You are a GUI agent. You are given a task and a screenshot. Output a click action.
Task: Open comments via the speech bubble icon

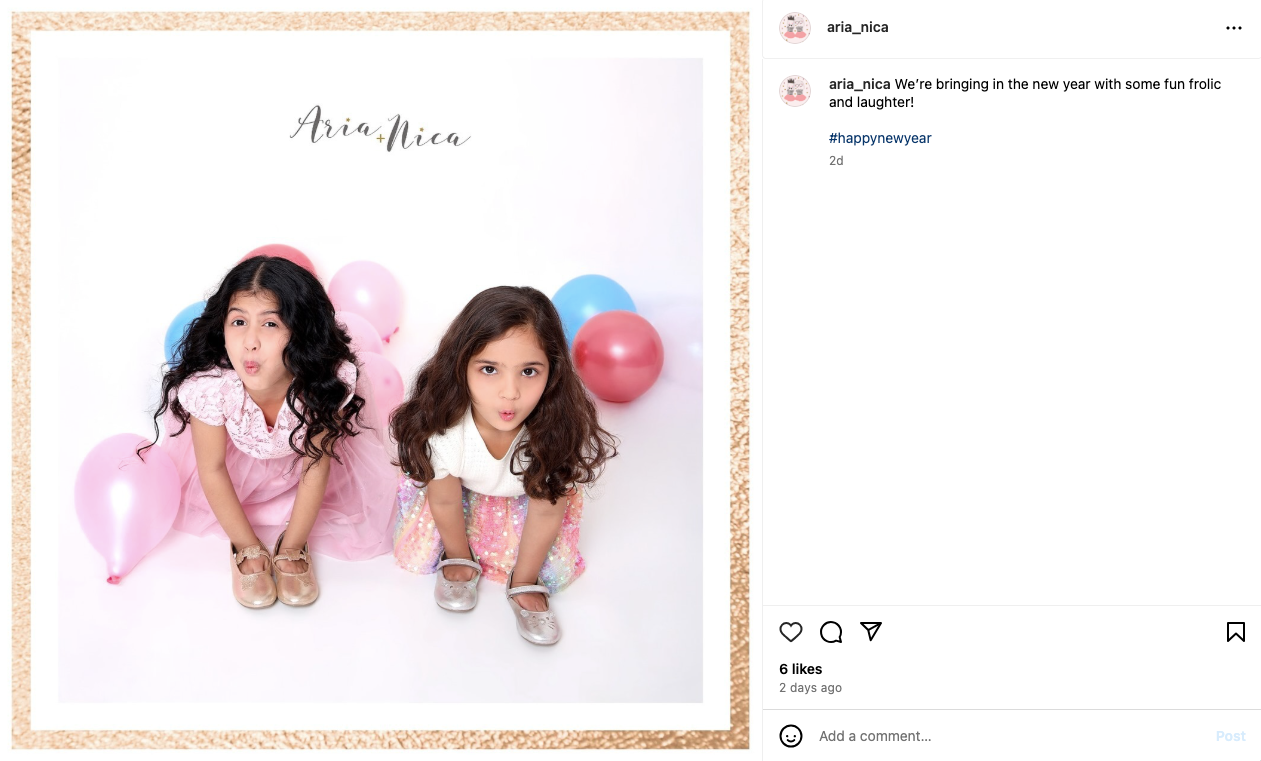(x=831, y=632)
